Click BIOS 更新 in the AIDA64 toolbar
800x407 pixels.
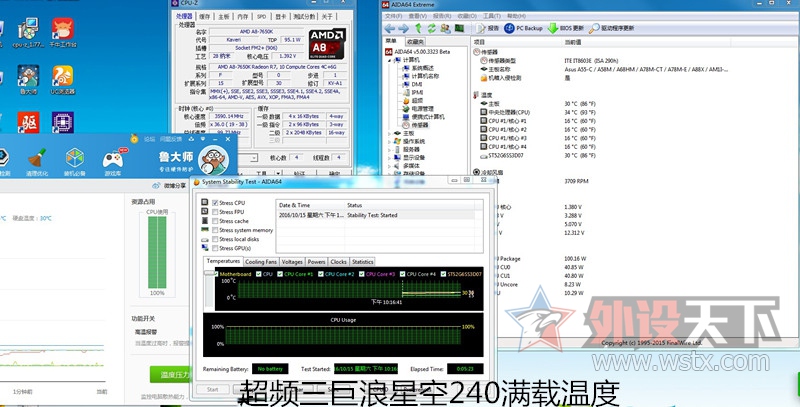click(565, 29)
